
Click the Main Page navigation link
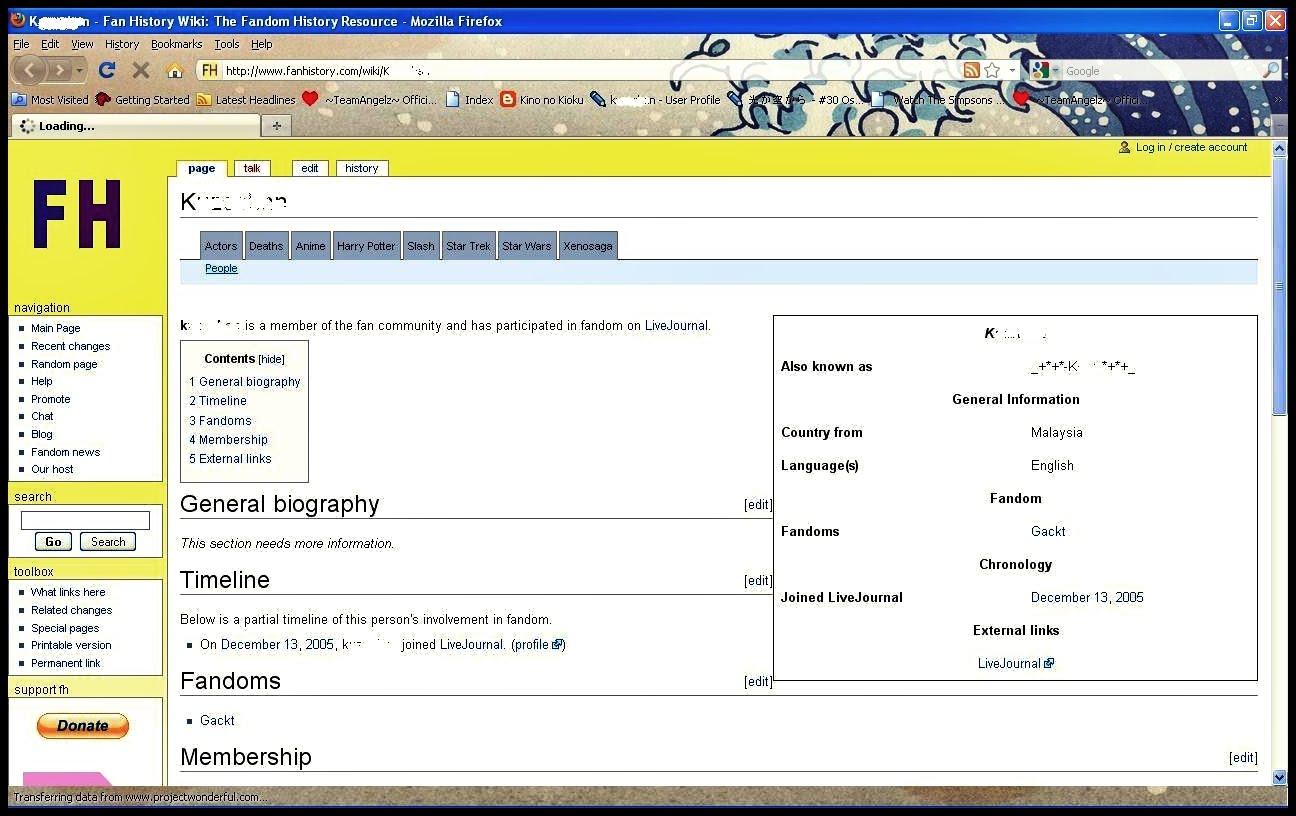click(x=56, y=328)
